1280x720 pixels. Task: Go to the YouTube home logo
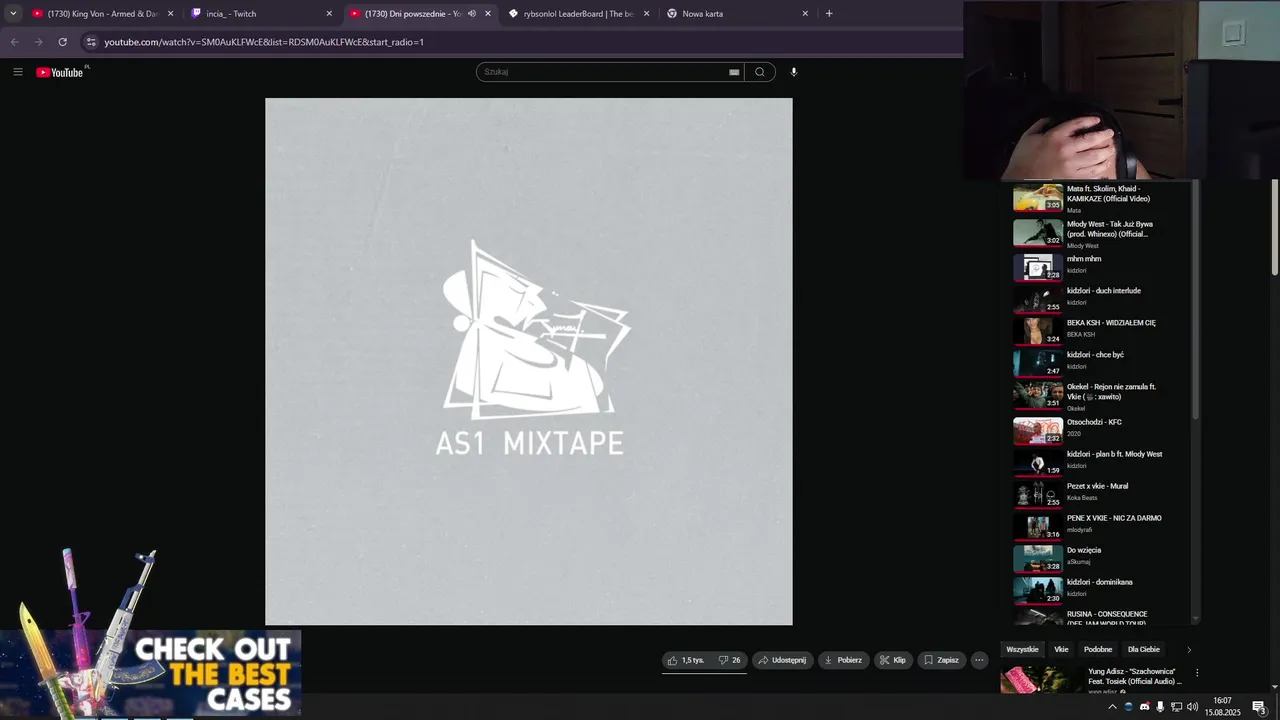click(62, 72)
